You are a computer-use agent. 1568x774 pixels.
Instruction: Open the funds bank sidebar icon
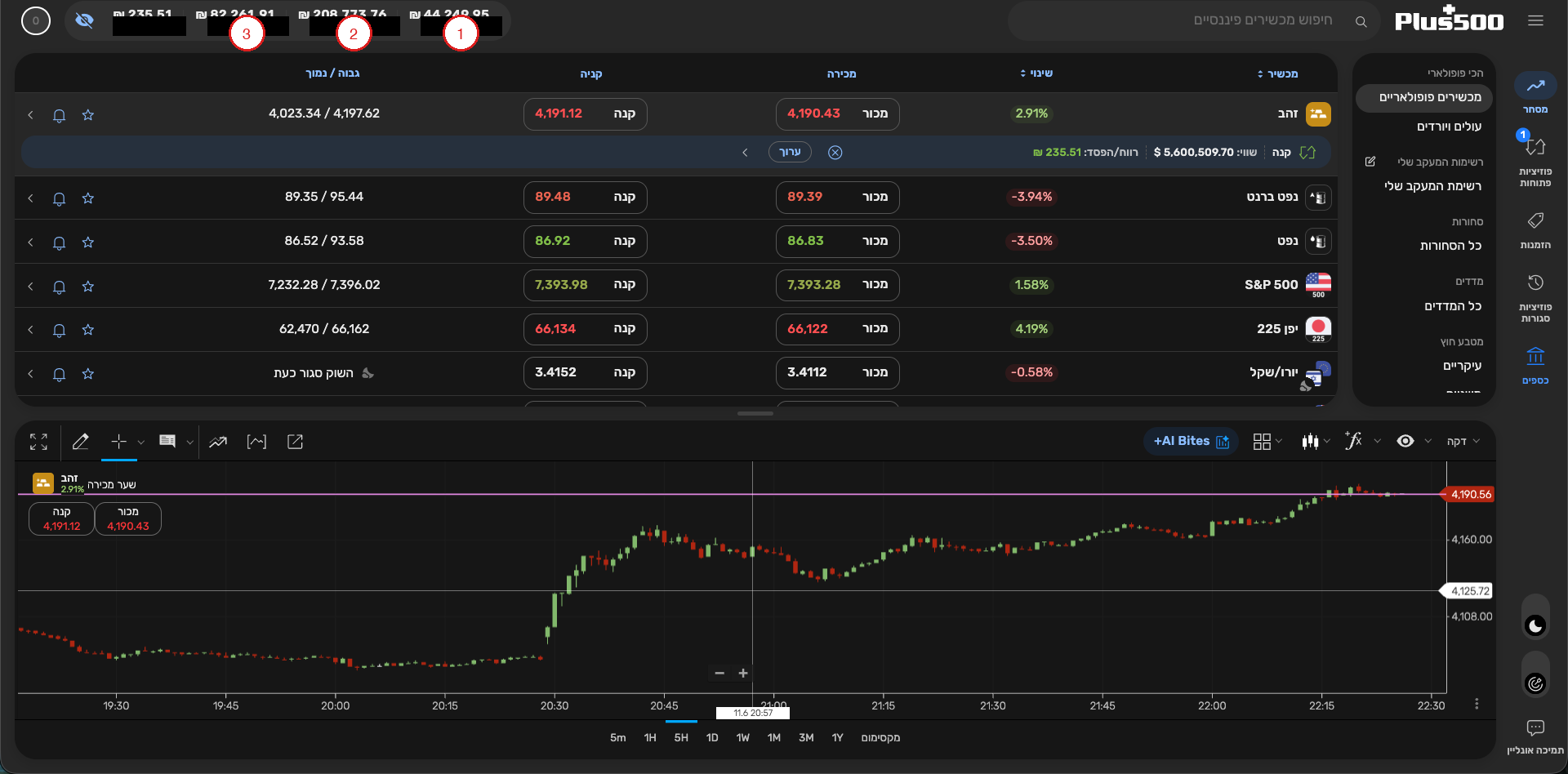pos(1535,365)
